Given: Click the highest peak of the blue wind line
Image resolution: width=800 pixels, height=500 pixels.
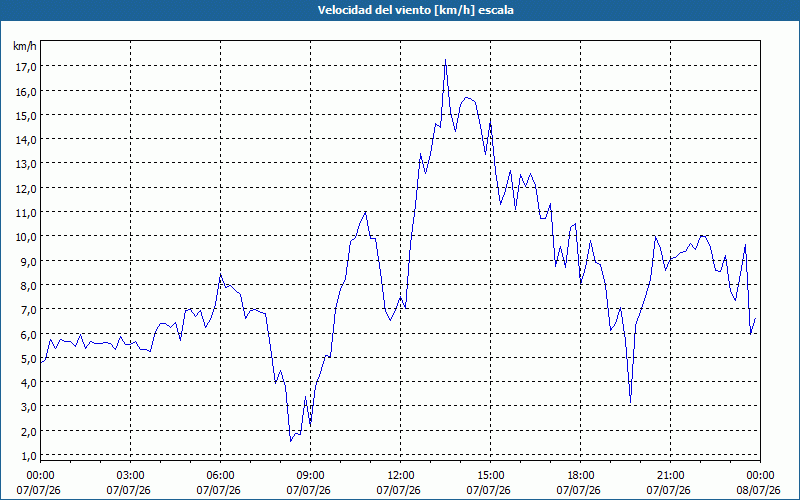Looking at the screenshot, I should tap(445, 60).
